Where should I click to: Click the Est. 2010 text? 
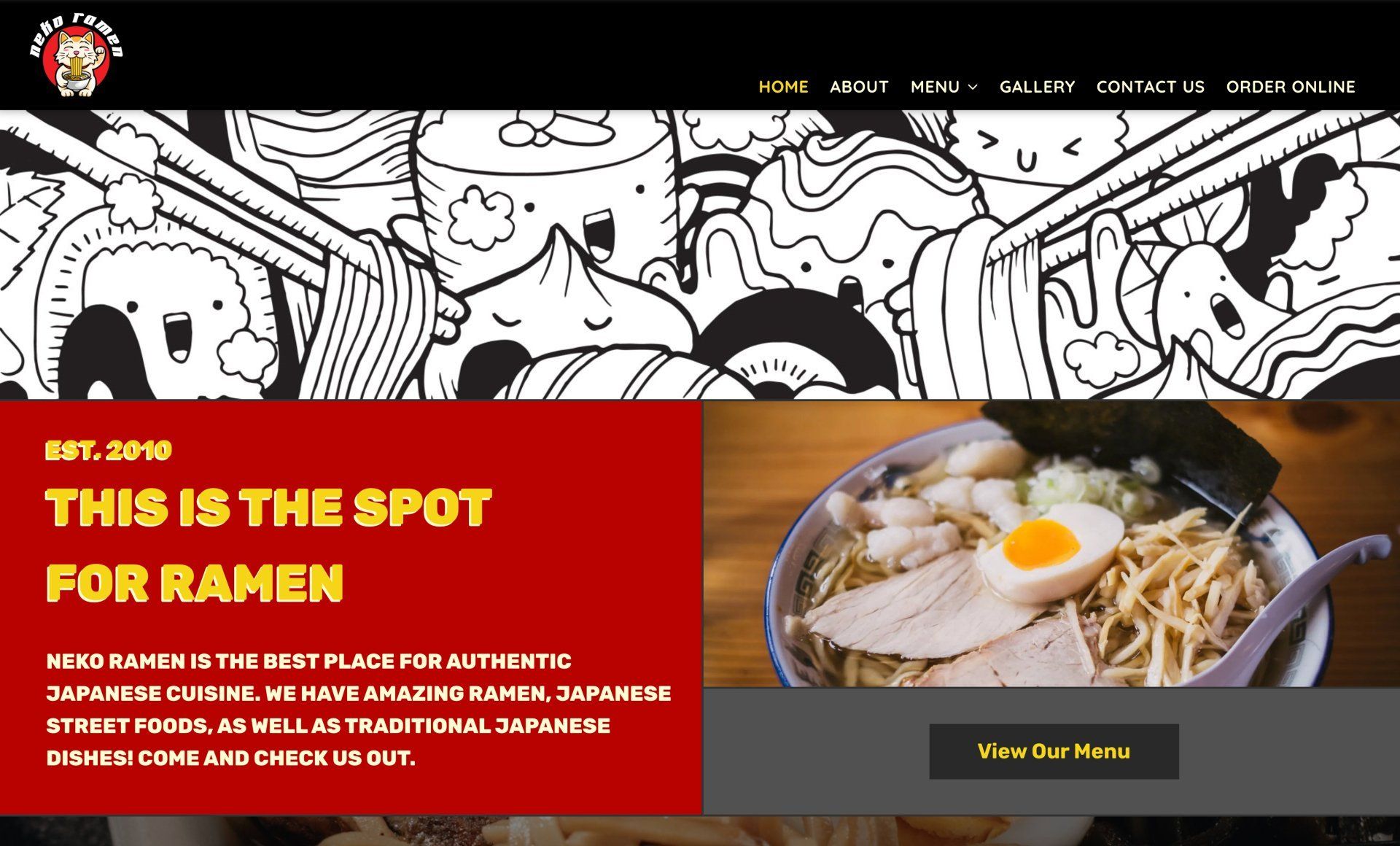point(109,450)
